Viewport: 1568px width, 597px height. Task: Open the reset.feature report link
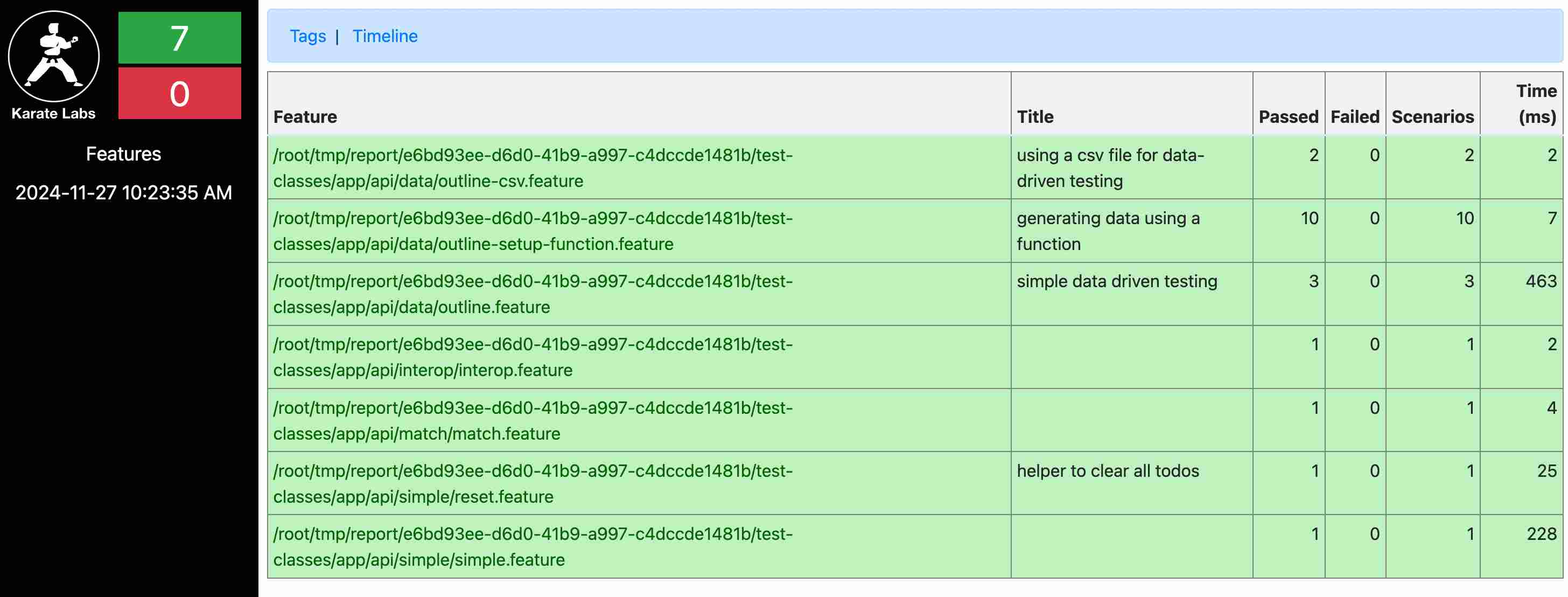click(532, 483)
